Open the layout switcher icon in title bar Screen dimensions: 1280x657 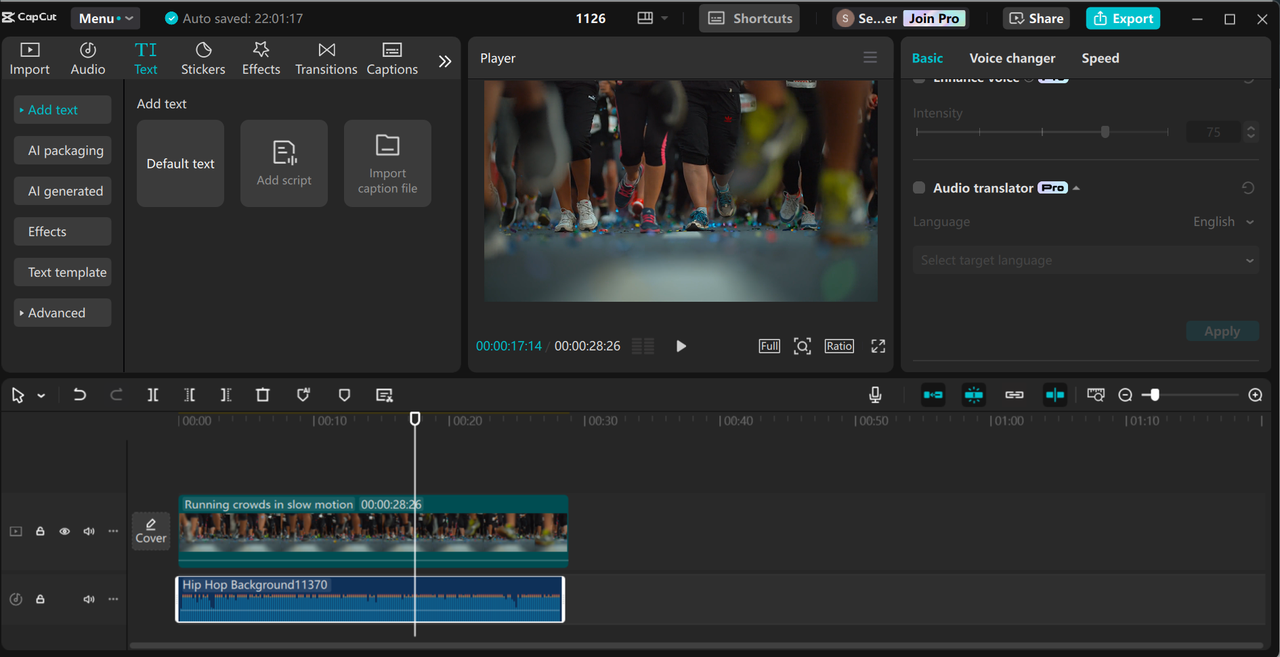[645, 18]
